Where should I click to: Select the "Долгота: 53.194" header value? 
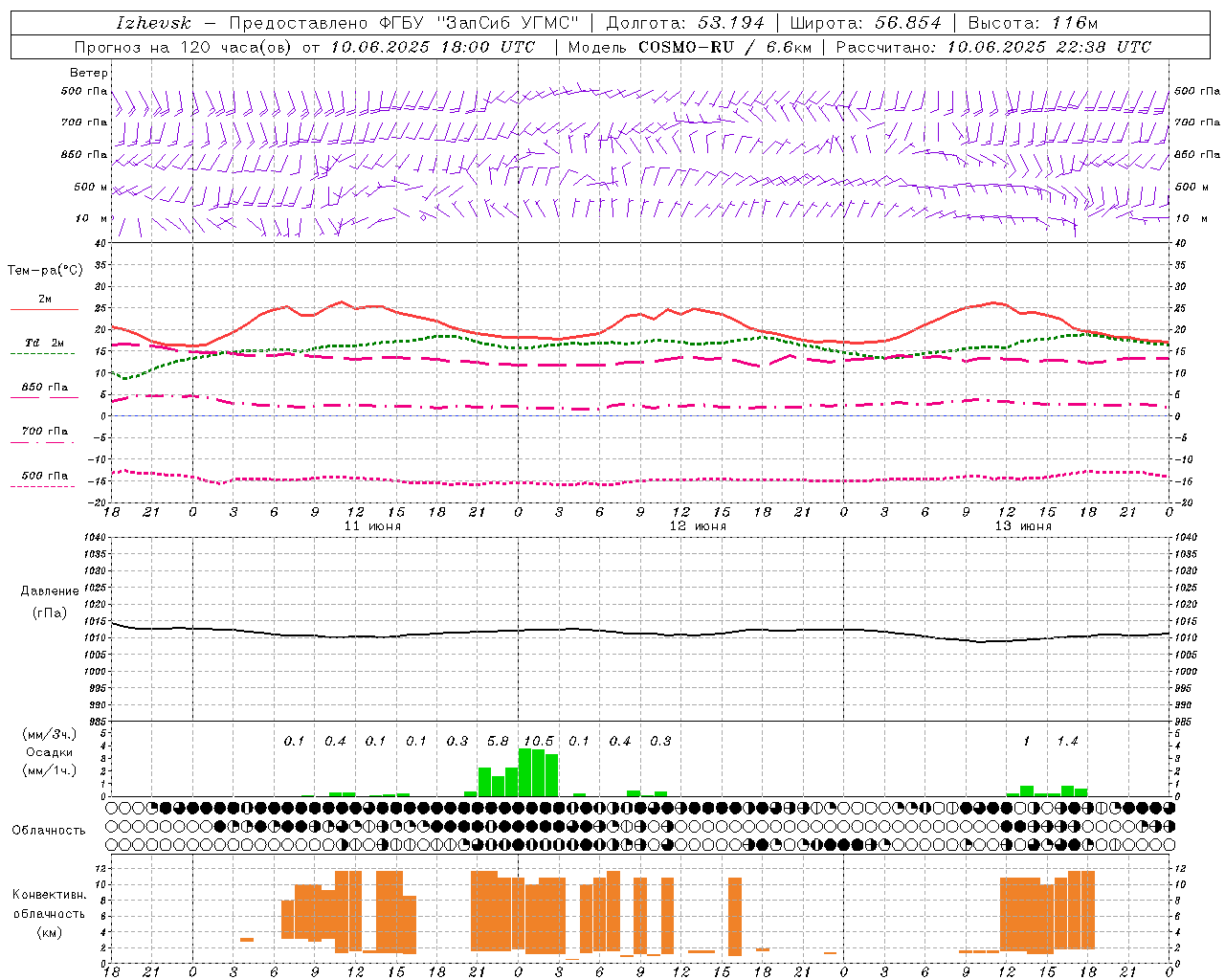pos(685,23)
